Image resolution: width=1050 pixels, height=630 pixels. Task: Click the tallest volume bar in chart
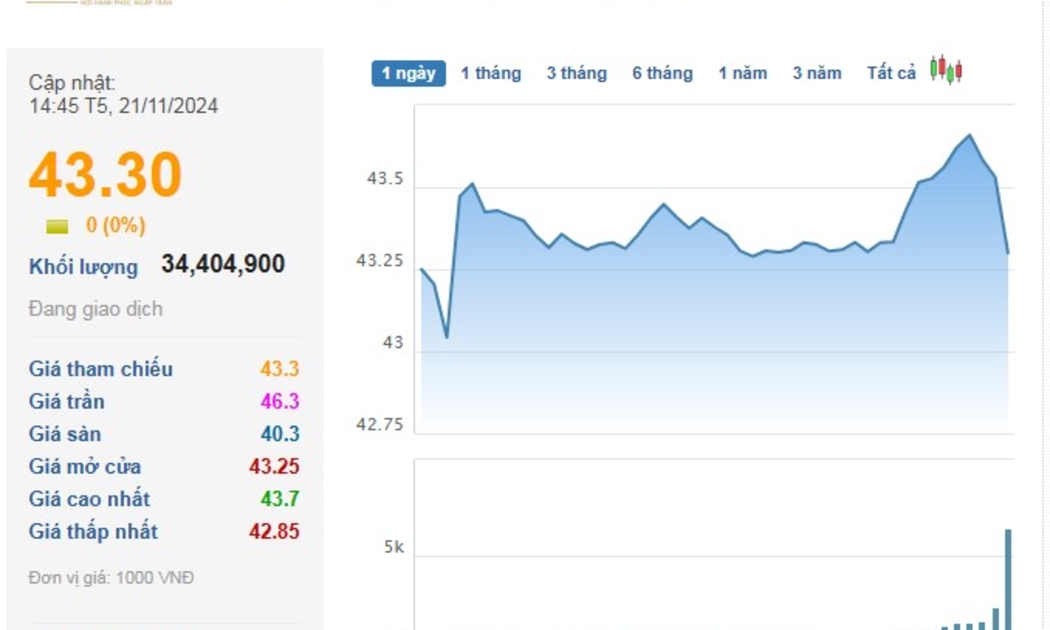1008,578
